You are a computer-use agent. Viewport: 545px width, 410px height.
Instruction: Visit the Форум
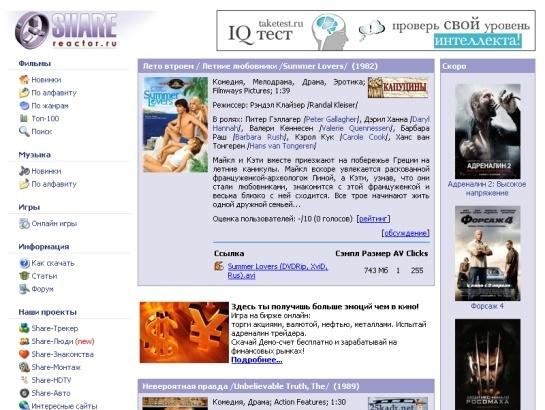coord(42,289)
